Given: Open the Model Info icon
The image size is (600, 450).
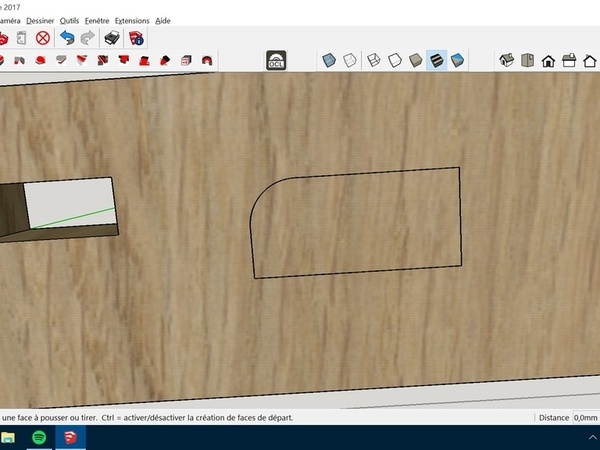Looking at the screenshot, I should tap(136, 38).
